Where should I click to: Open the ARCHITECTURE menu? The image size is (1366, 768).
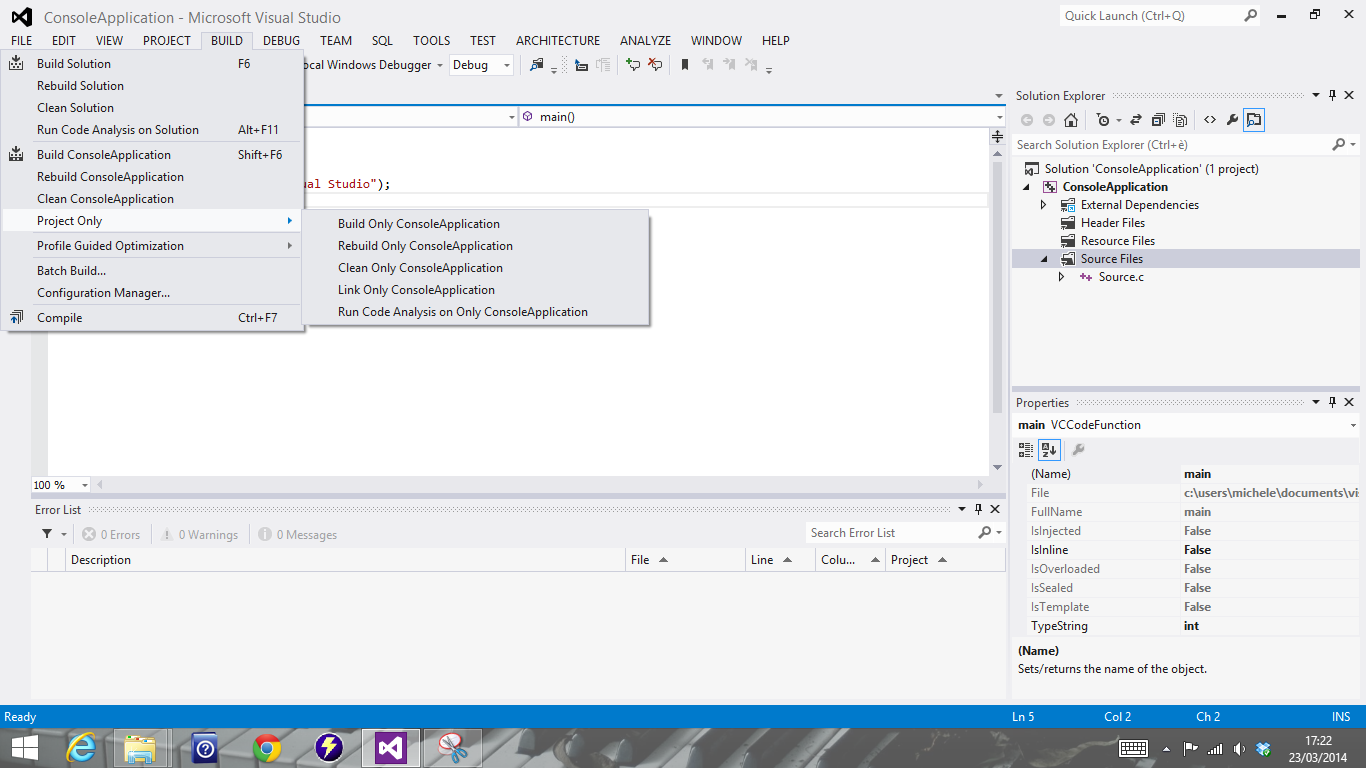tap(558, 41)
